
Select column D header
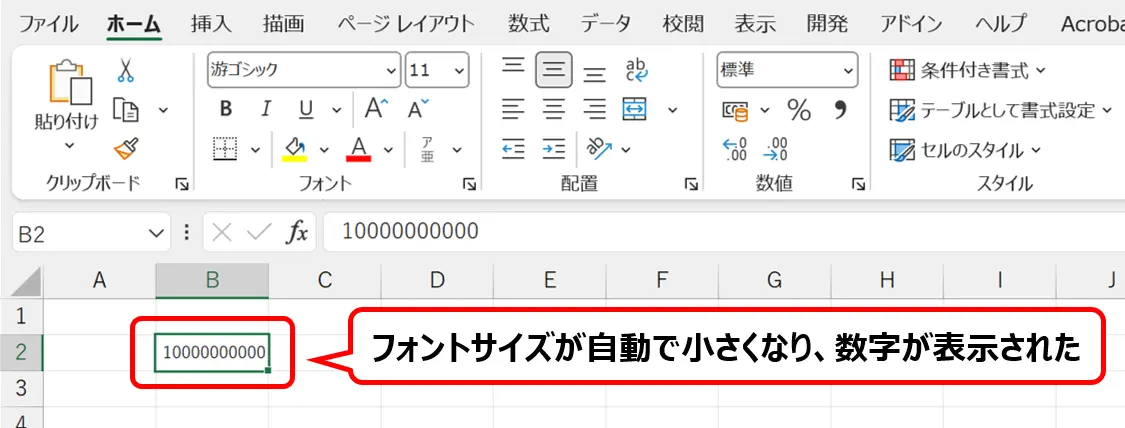point(437,280)
